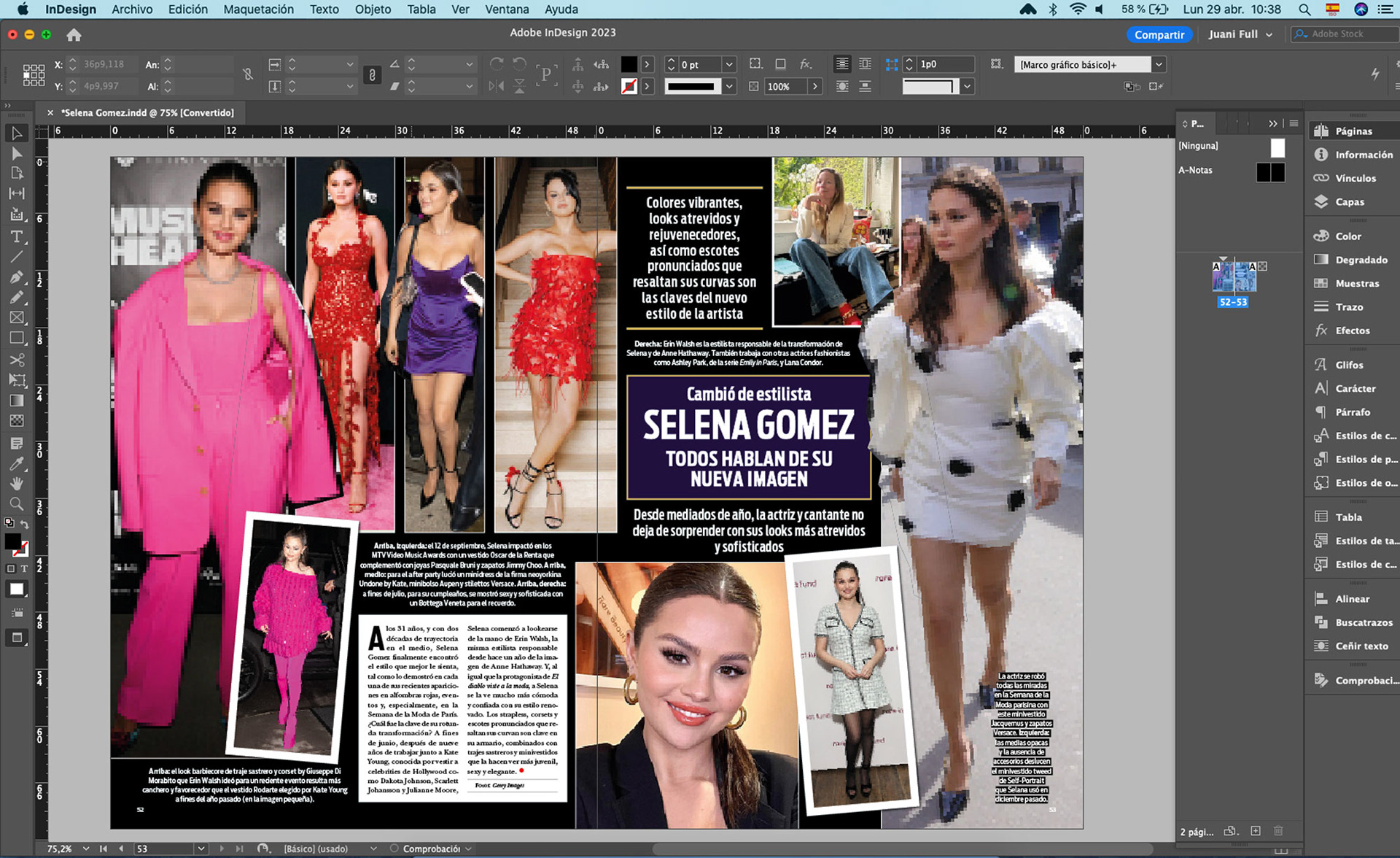This screenshot has width=1400, height=858.
Task: Choose the Zoom tool in toolbox
Action: point(16,504)
